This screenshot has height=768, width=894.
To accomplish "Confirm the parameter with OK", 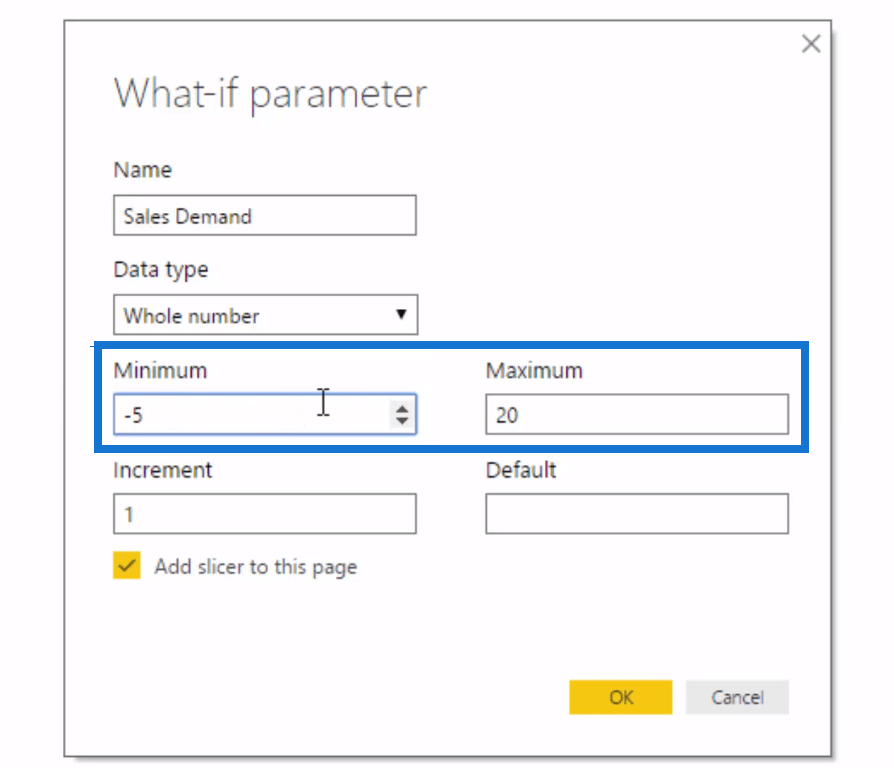I will click(620, 697).
